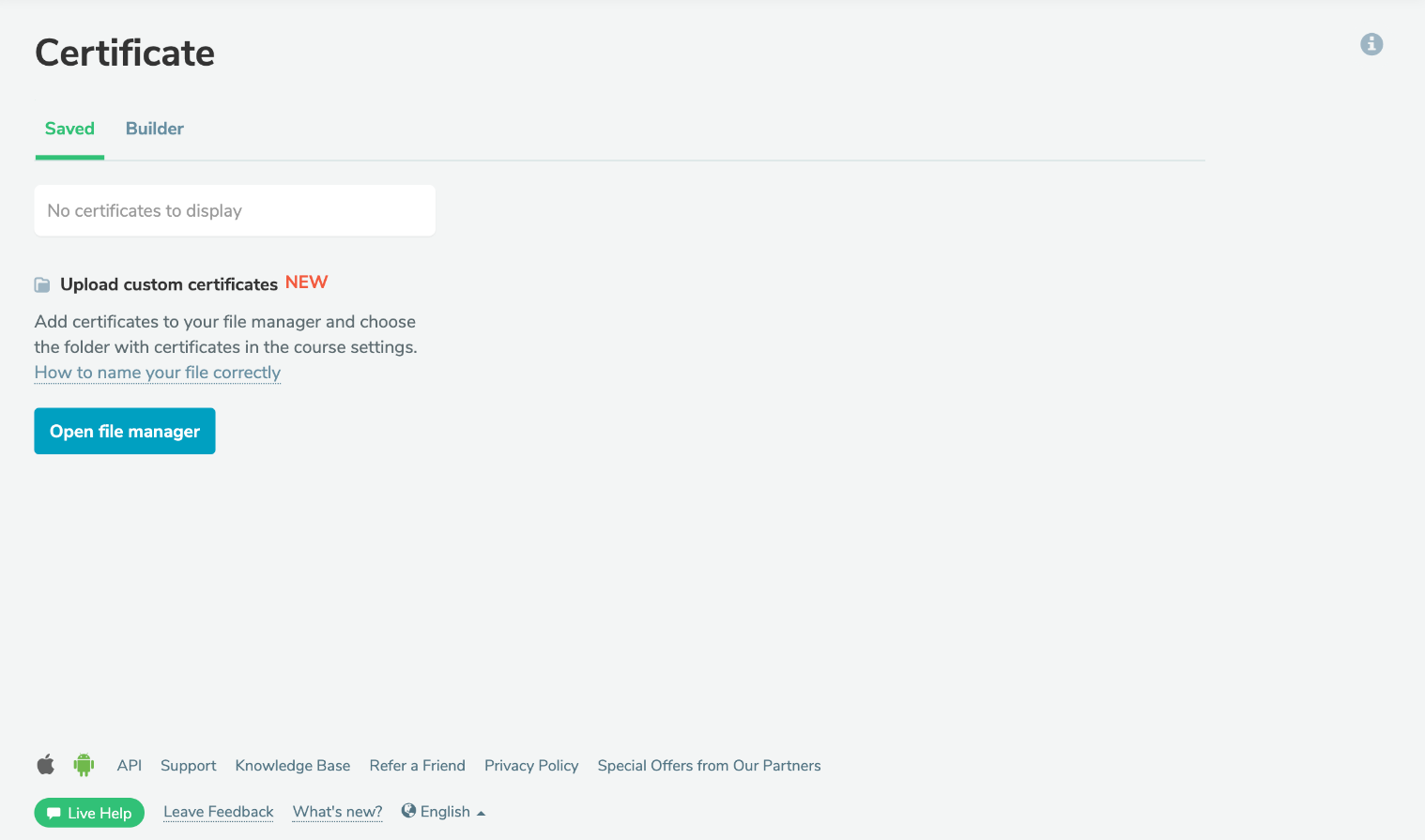Click the chat bubble icon on Live Help
This screenshot has height=840, width=1425.
coord(54,813)
